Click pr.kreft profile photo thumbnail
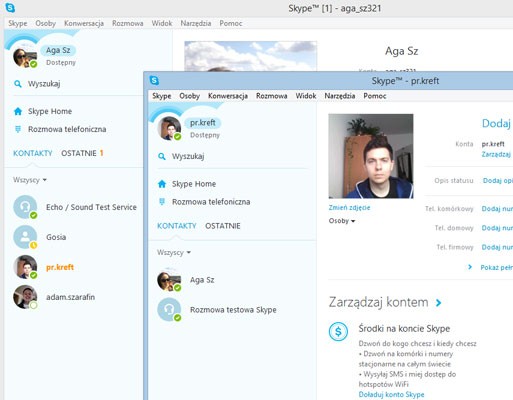Screen dimensions: 513x400 point(371,156)
